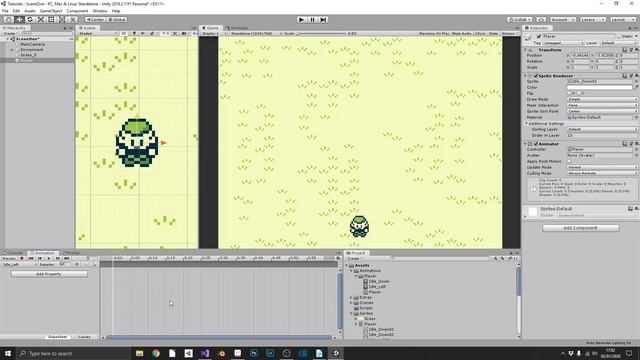Switch to the Animator tab
The image size is (640, 360).
click(238, 28)
